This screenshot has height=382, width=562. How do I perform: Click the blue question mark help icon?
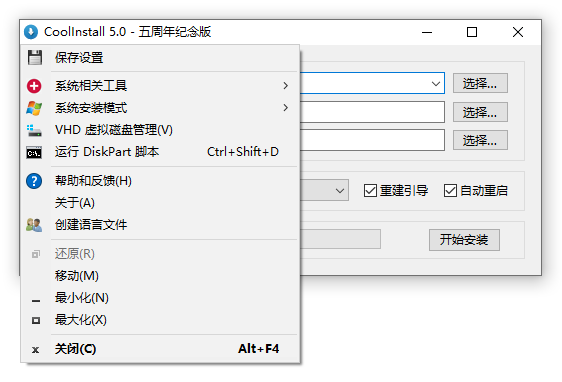[x=34, y=181]
